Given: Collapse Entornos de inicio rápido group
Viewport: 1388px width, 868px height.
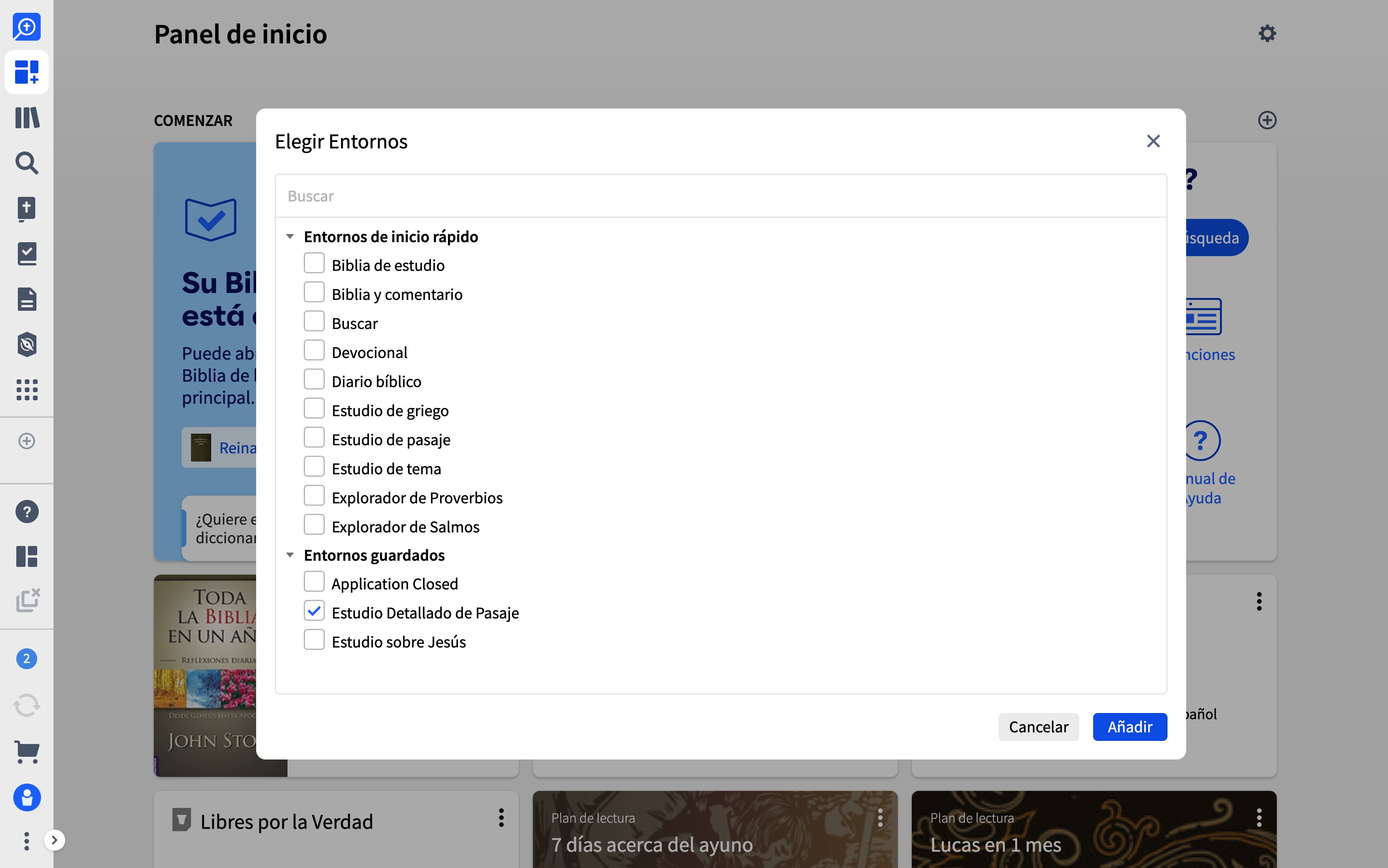Looking at the screenshot, I should tap(290, 236).
